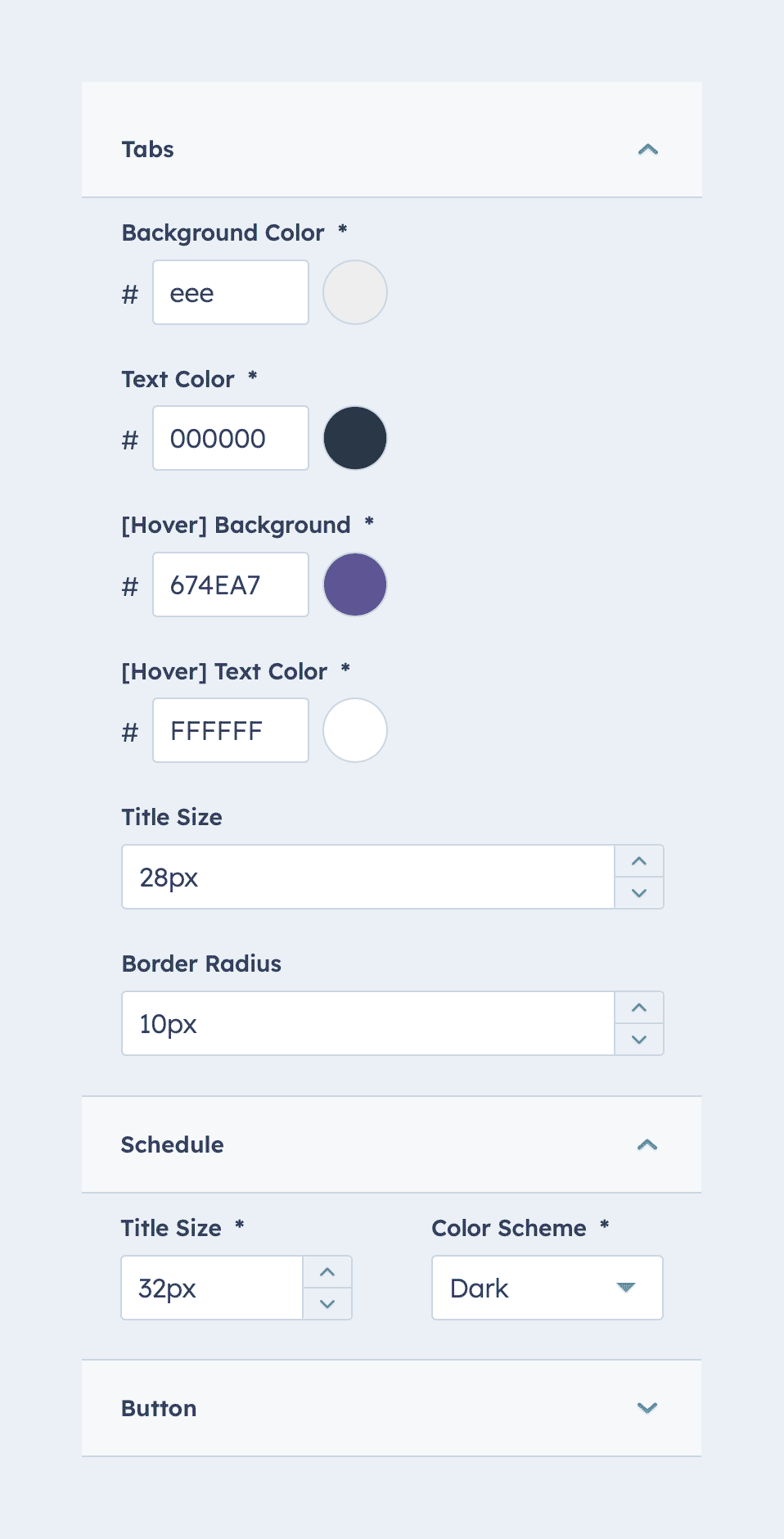Increase Schedule Title Size with up arrow
This screenshot has width=784, height=1539.
(x=327, y=1272)
